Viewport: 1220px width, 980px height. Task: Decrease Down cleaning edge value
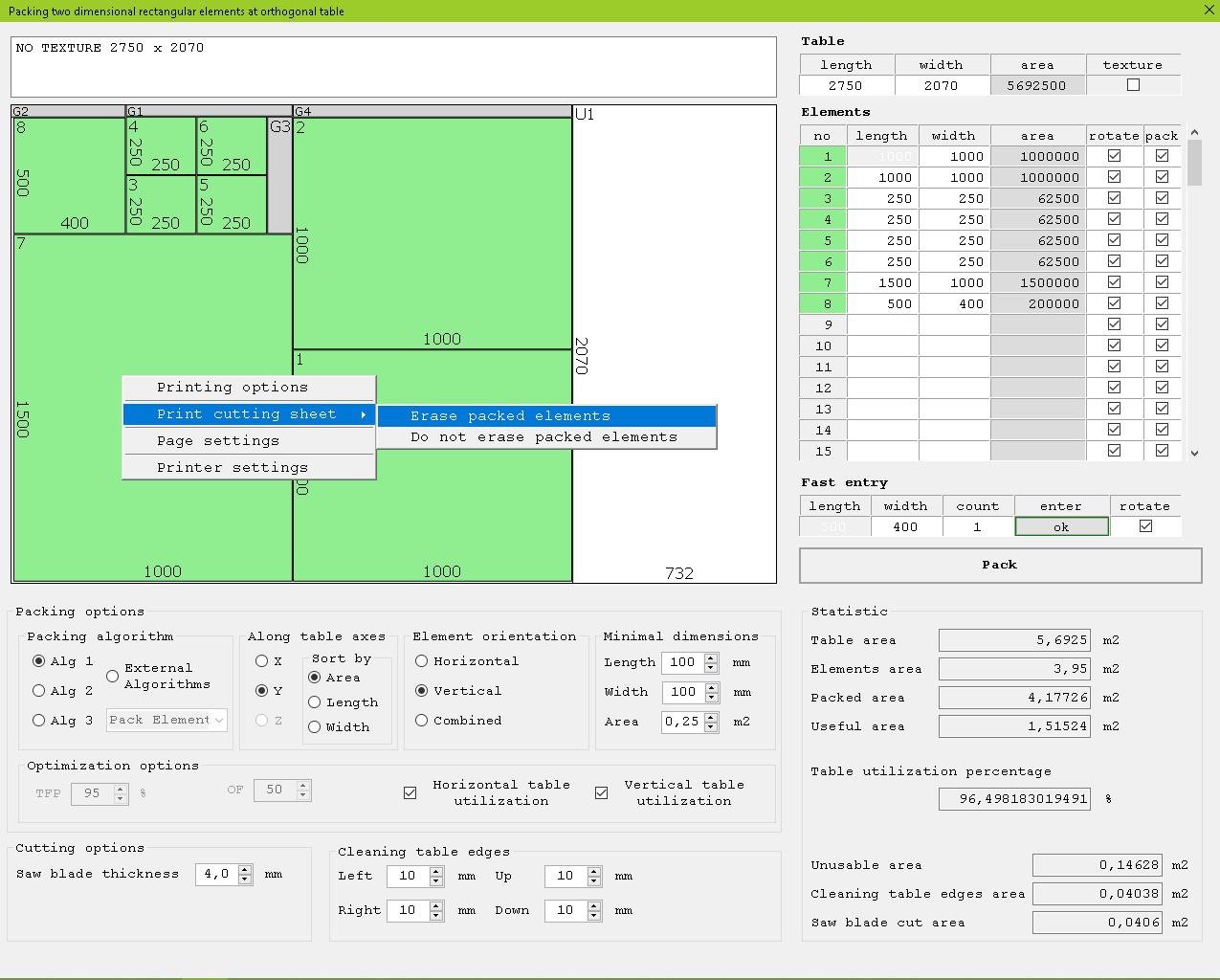pyautogui.click(x=594, y=915)
